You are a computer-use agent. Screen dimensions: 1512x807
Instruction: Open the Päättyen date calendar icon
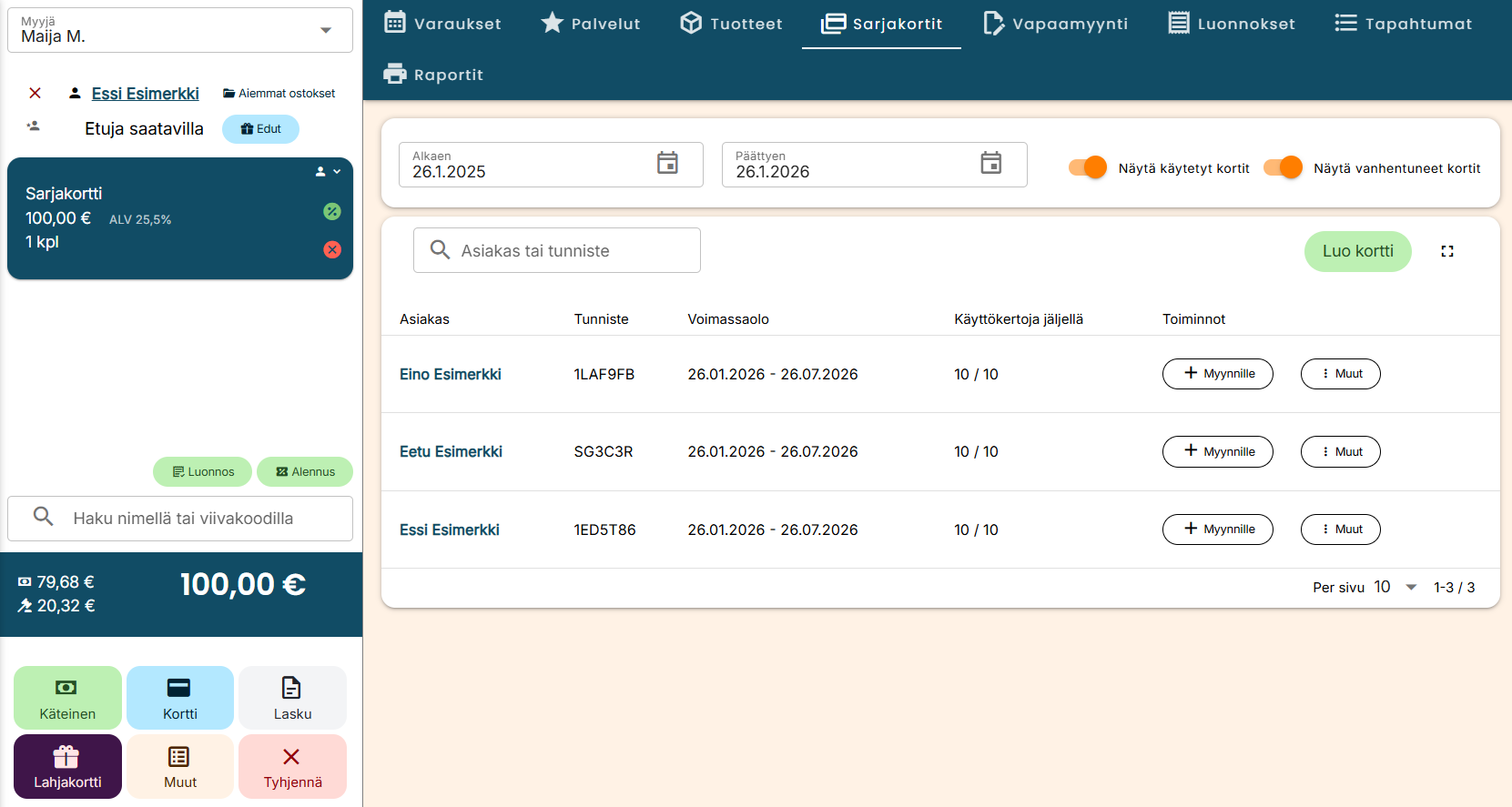point(990,164)
